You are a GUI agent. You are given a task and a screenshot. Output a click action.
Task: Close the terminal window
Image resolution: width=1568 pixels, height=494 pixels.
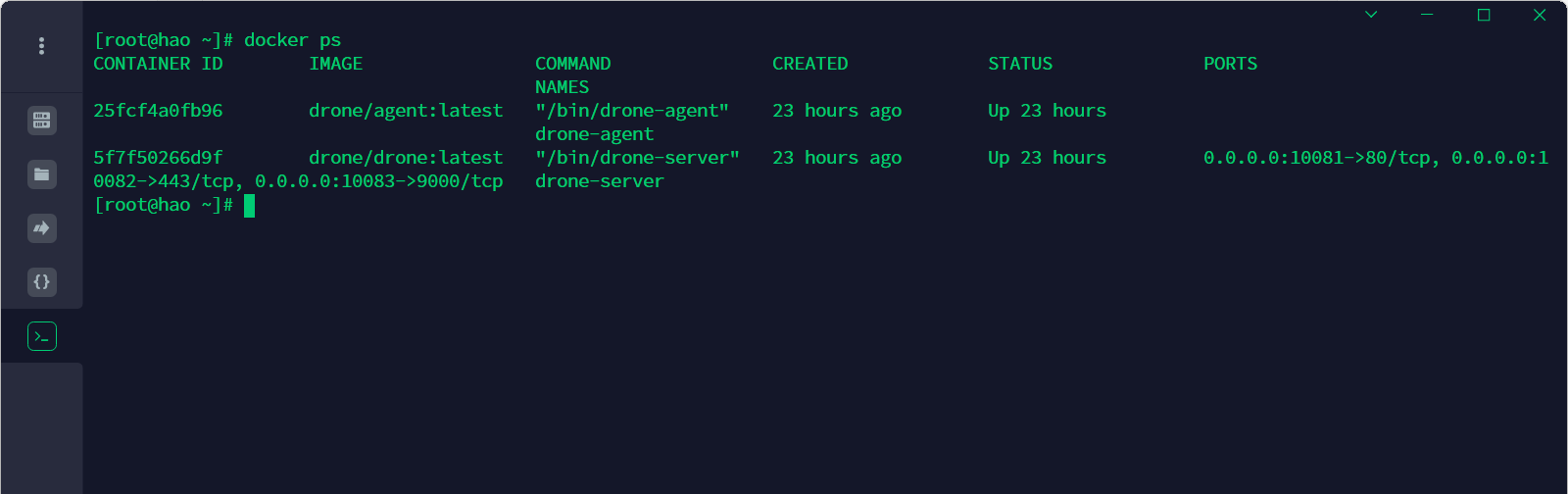point(1540,15)
